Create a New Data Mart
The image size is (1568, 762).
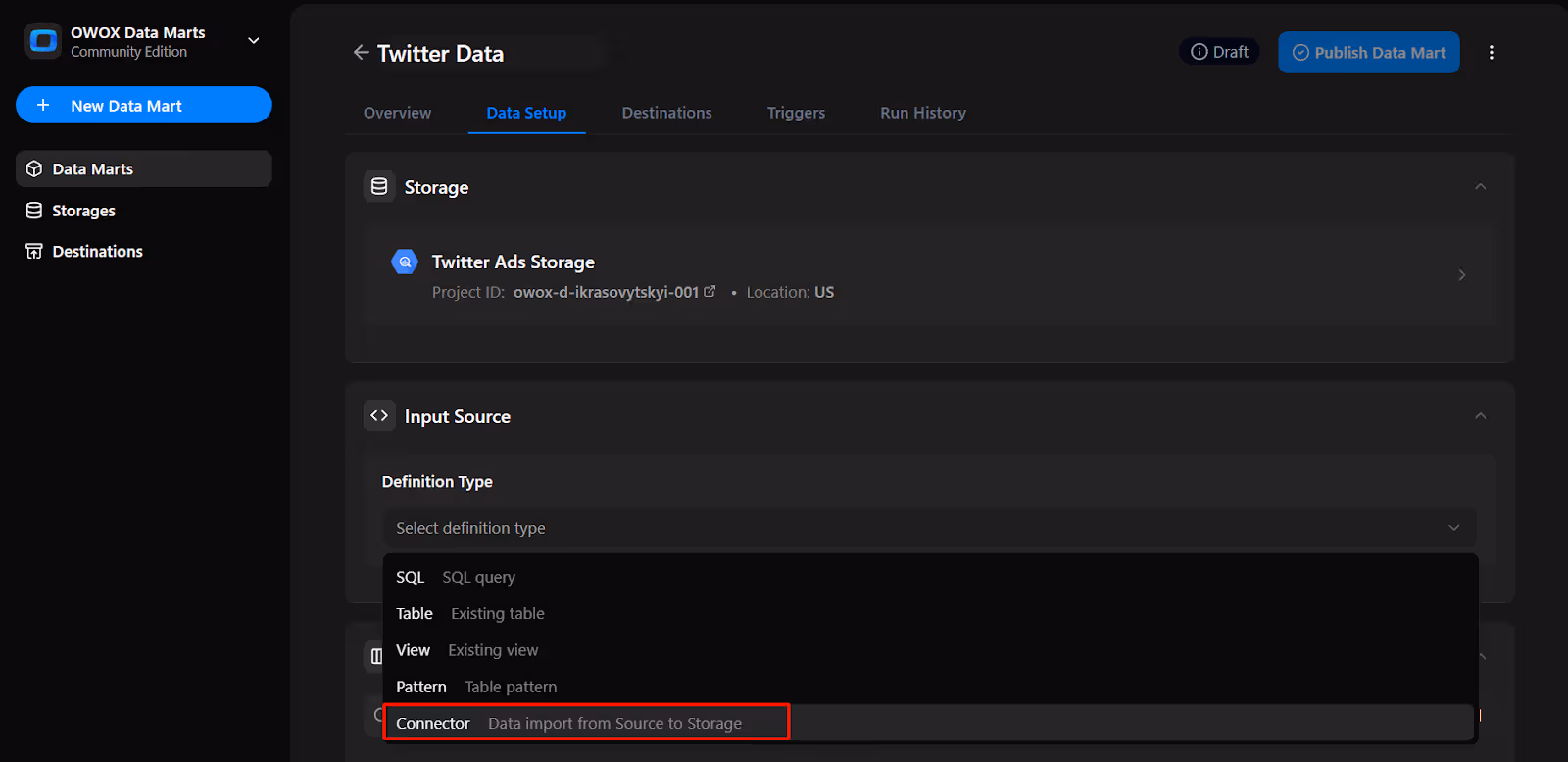pyautogui.click(x=144, y=105)
